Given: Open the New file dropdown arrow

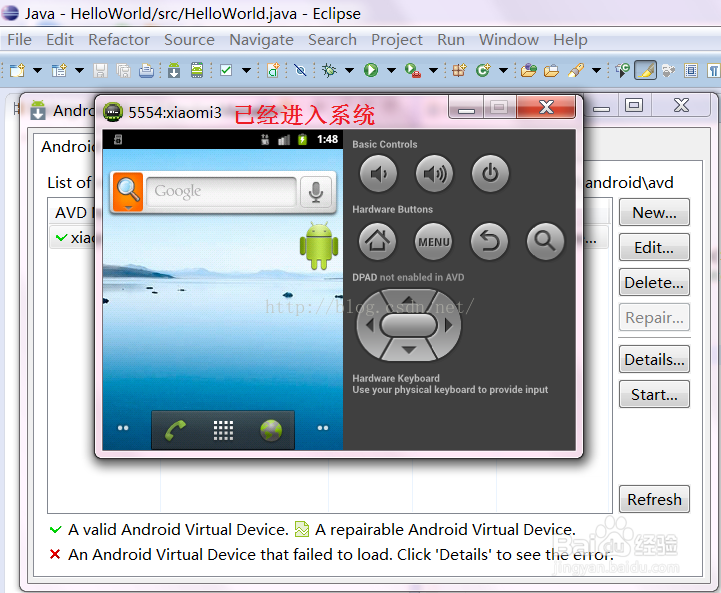Looking at the screenshot, I should 38,71.
